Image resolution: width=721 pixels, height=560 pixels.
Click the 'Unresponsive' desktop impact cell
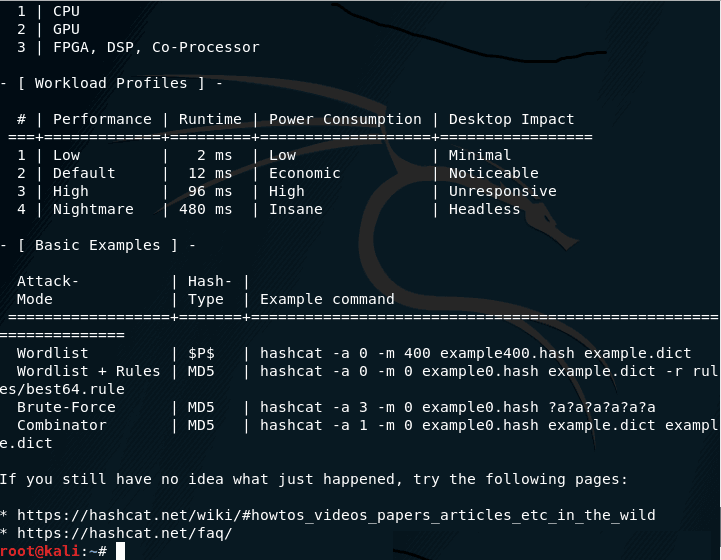(503, 191)
